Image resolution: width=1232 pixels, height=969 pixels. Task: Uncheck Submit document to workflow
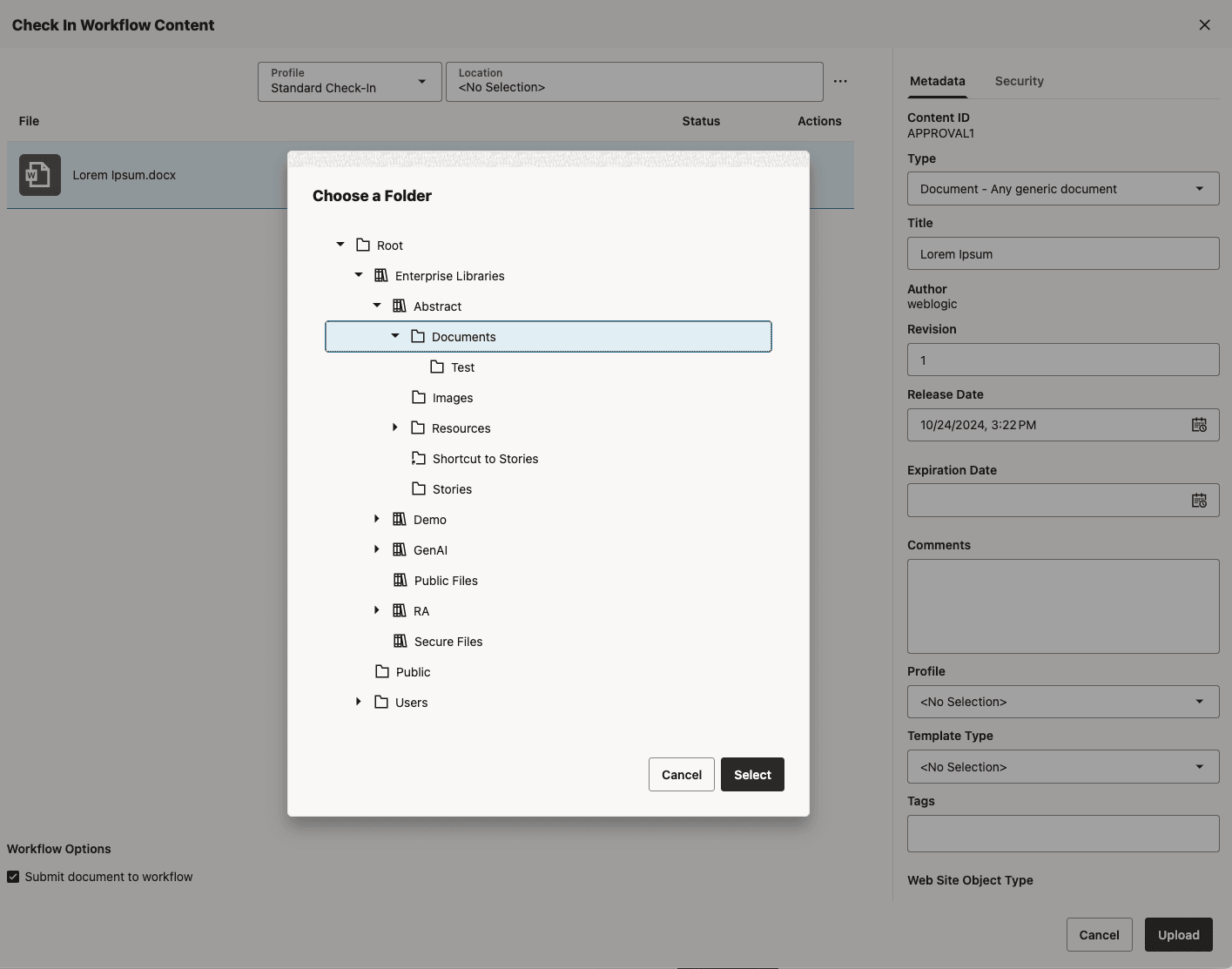[13, 877]
